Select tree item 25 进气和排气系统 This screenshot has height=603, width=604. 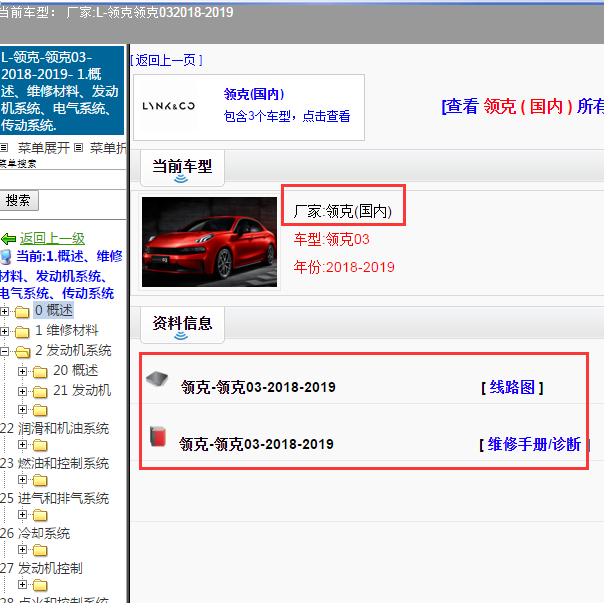tap(54, 498)
